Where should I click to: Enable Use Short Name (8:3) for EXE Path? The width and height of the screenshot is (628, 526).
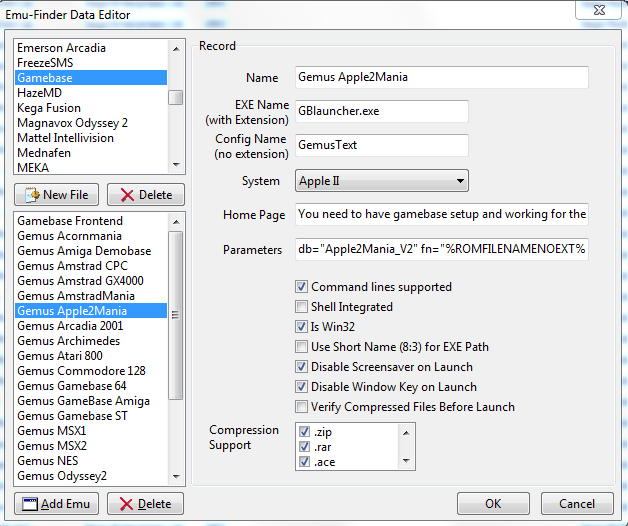tap(301, 347)
